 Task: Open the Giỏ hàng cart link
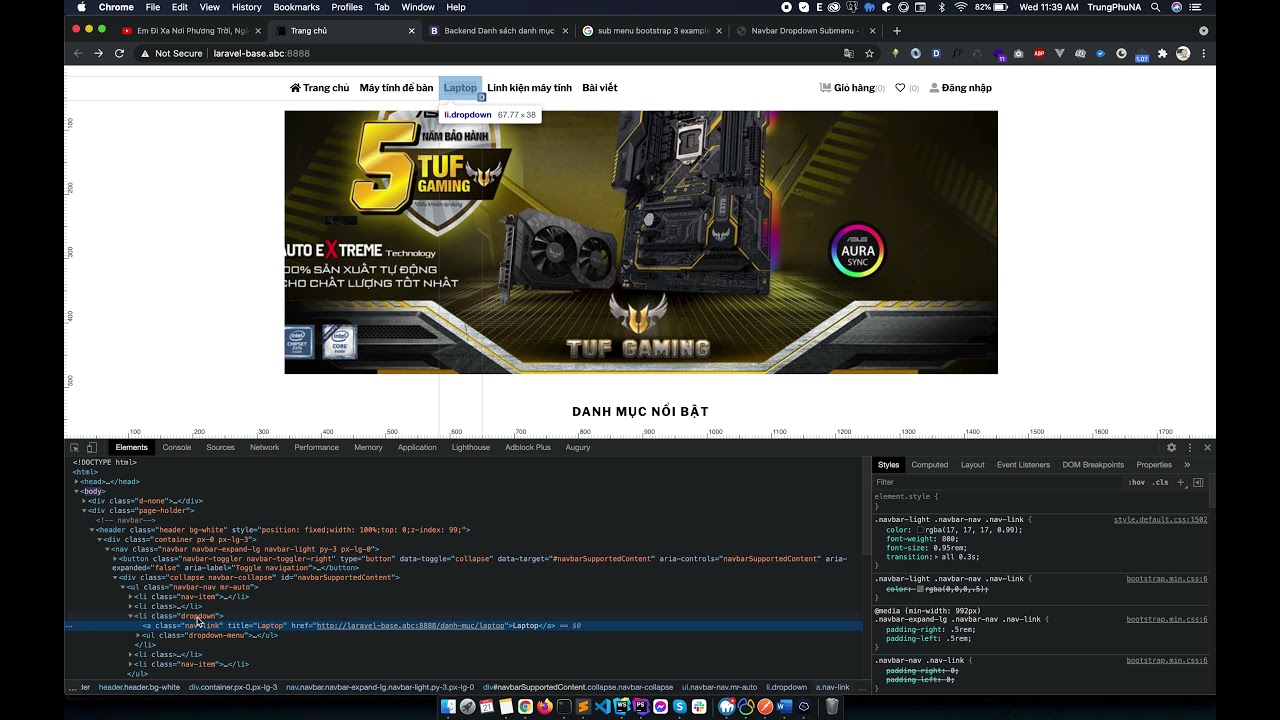click(852, 88)
